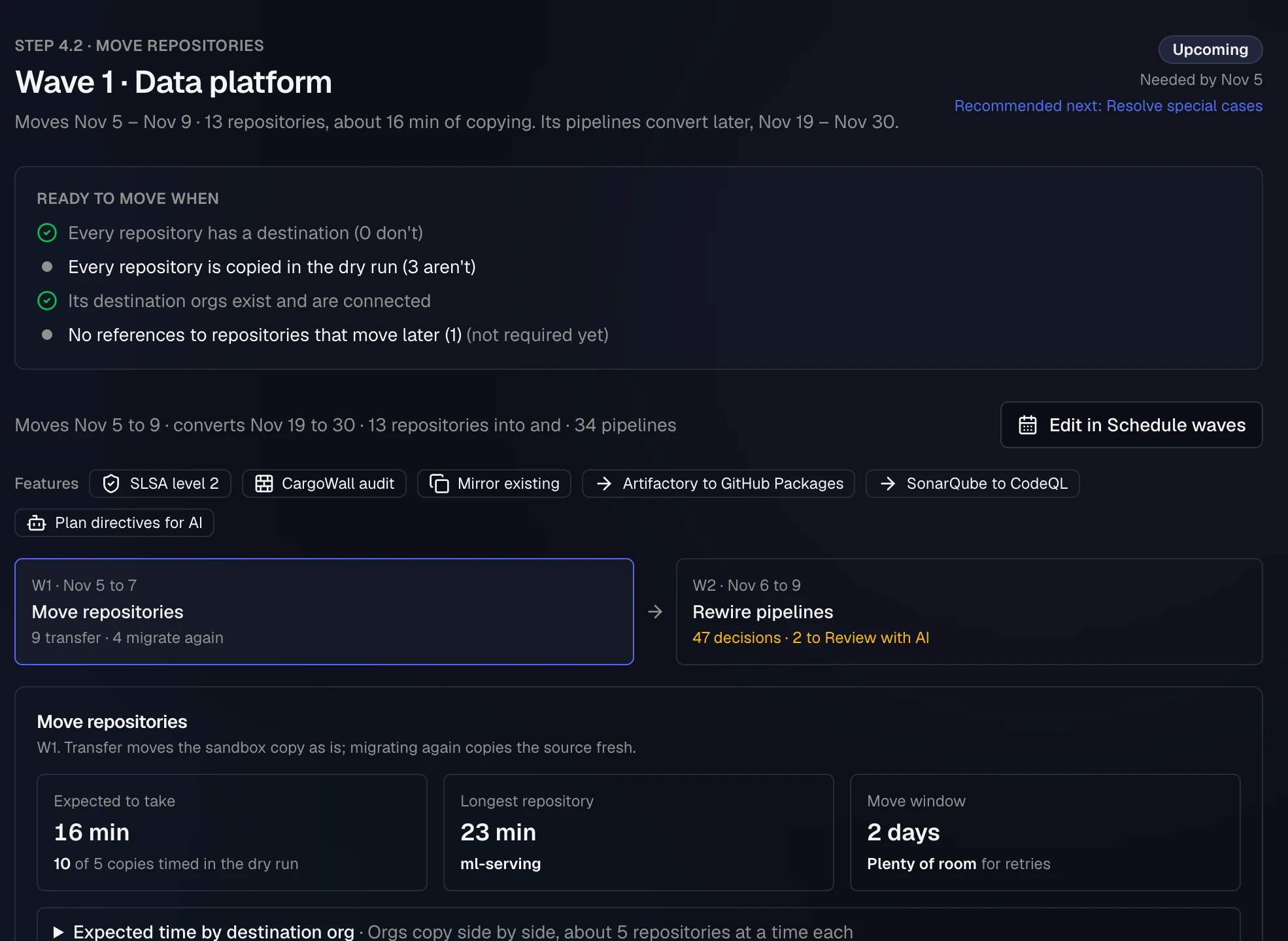Click green check beside Every repository has a destination
The width and height of the screenshot is (1288, 941).
pos(47,233)
